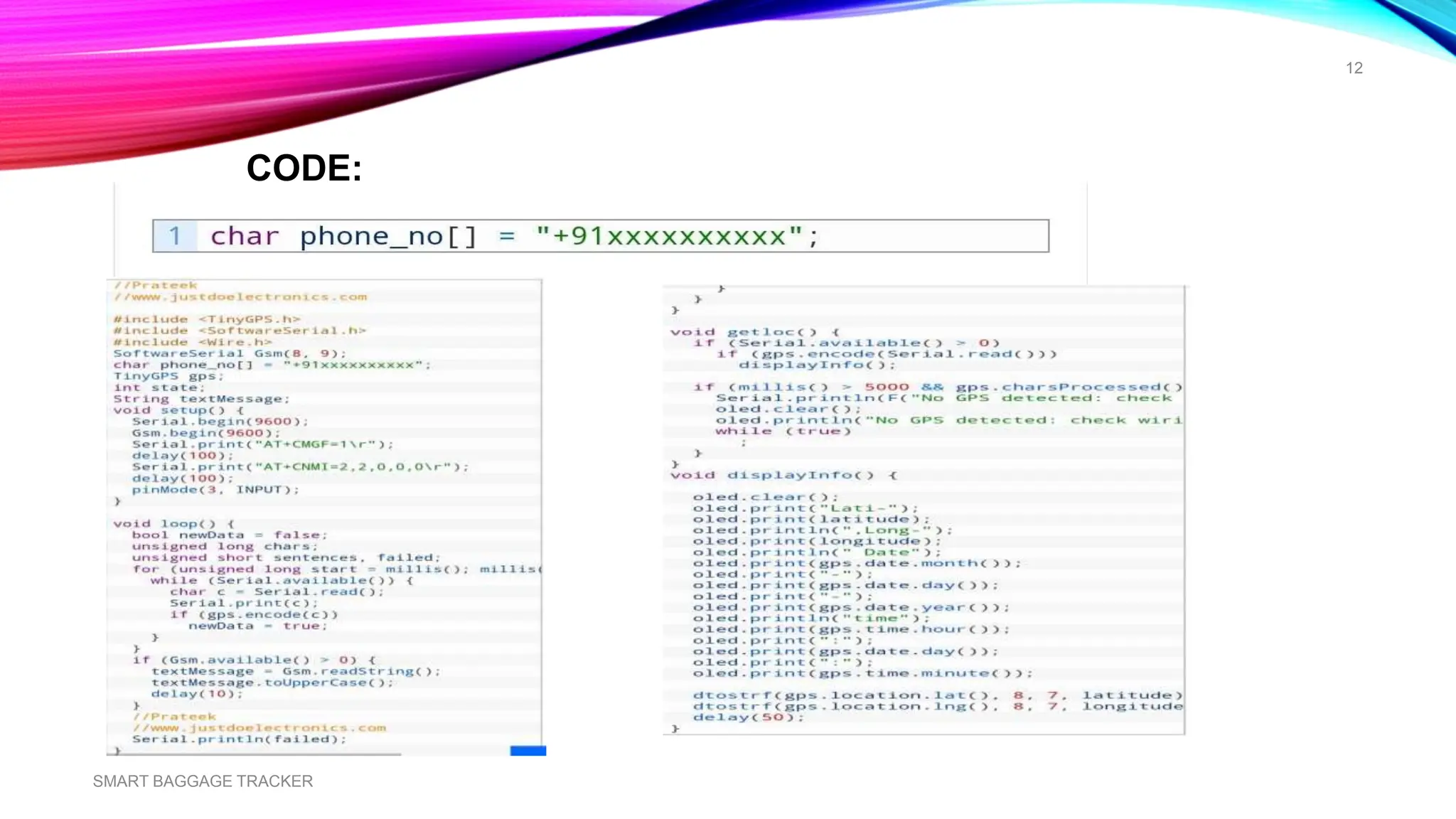The height and width of the screenshot is (819, 1456).
Task: Click the blue scrollbar thumb under left code
Action: 528,751
